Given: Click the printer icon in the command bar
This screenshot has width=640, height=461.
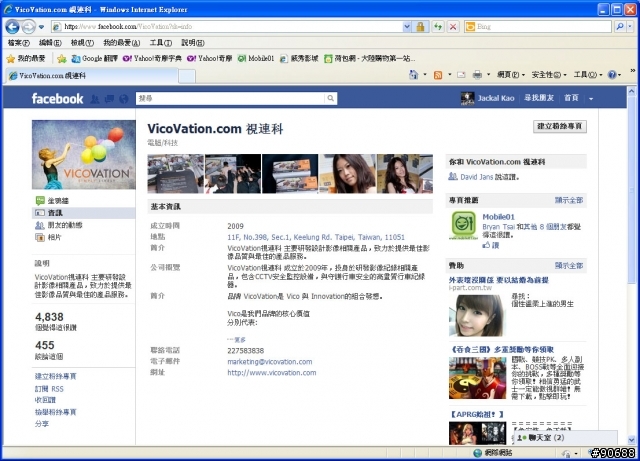Looking at the screenshot, I should [x=477, y=75].
